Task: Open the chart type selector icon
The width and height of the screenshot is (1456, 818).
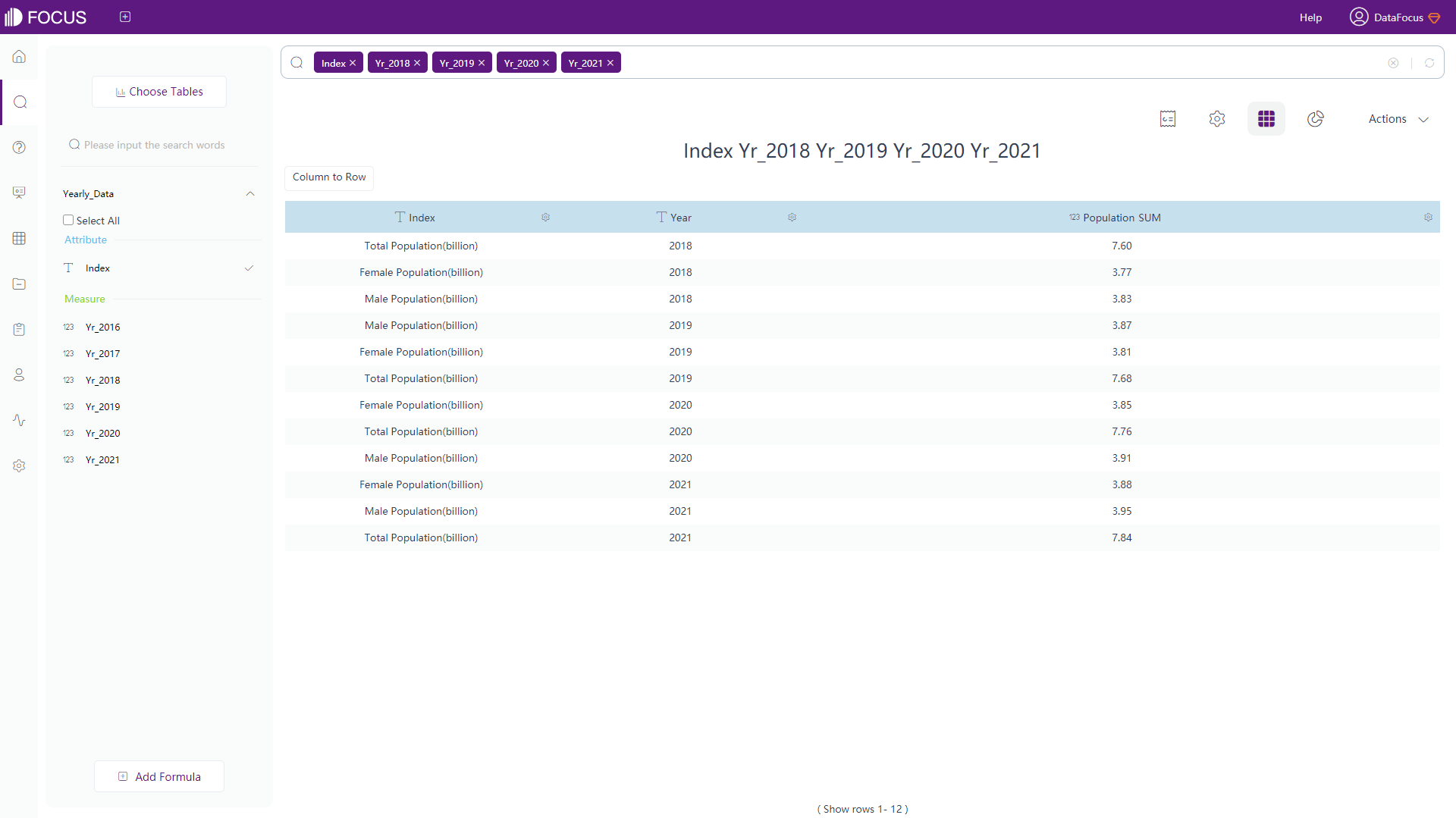Action: point(1316,119)
